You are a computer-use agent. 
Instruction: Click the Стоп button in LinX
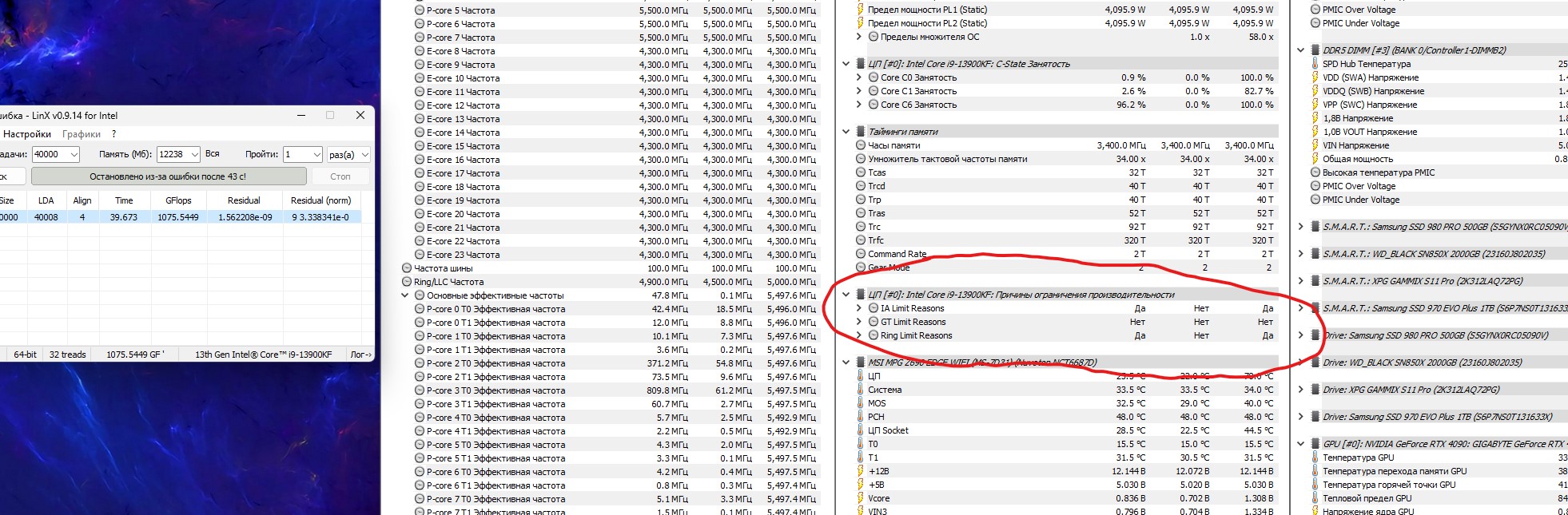click(340, 176)
